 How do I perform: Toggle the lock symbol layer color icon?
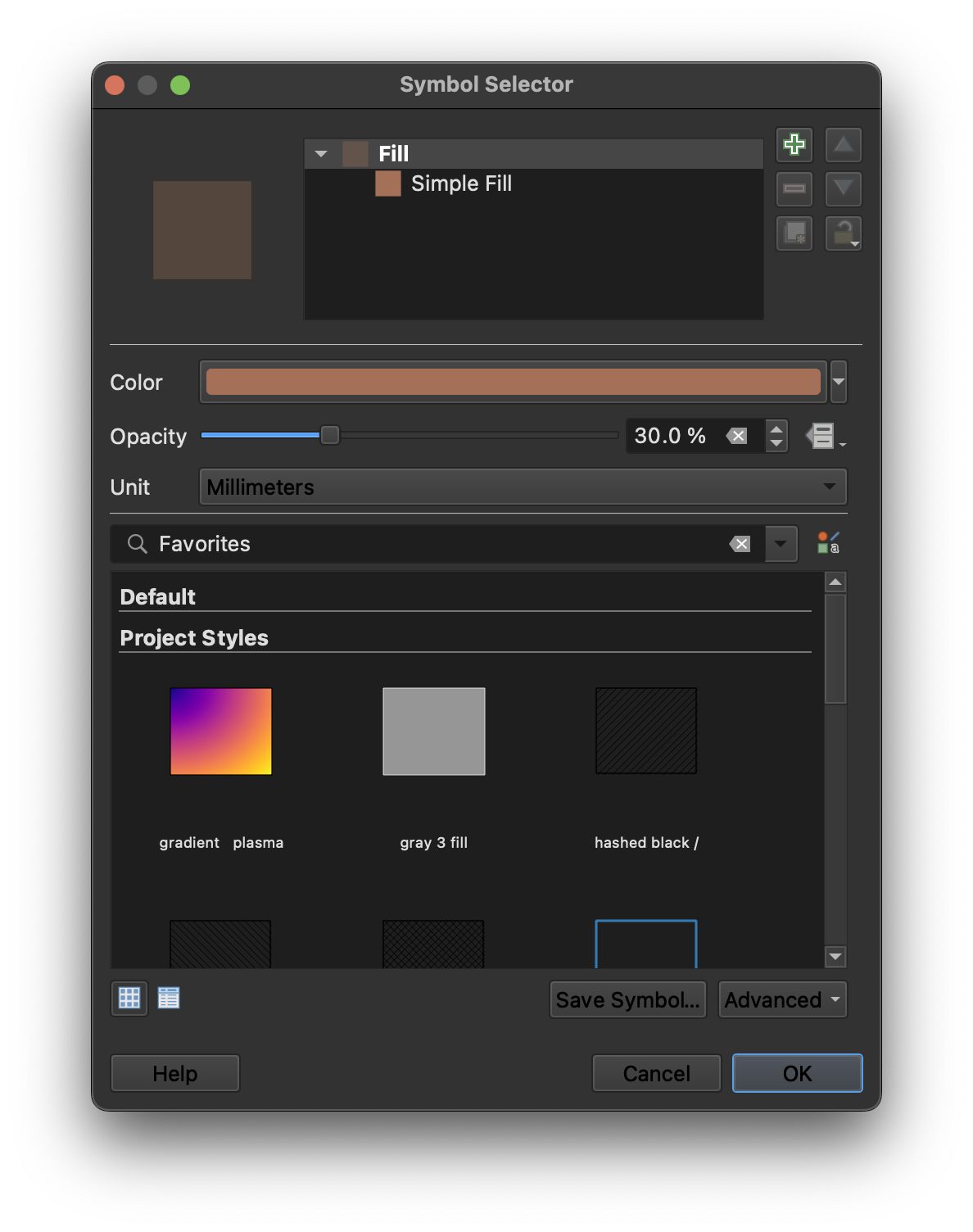tap(843, 233)
